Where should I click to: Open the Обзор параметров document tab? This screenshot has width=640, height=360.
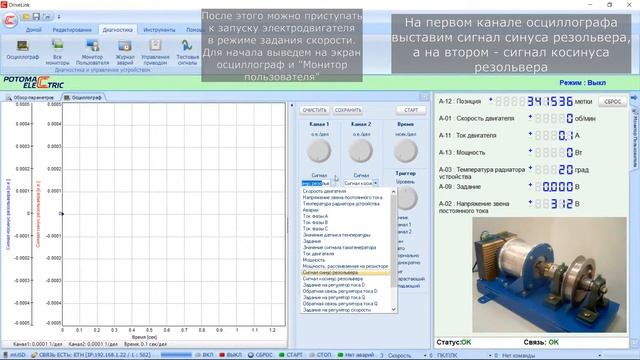(30, 98)
